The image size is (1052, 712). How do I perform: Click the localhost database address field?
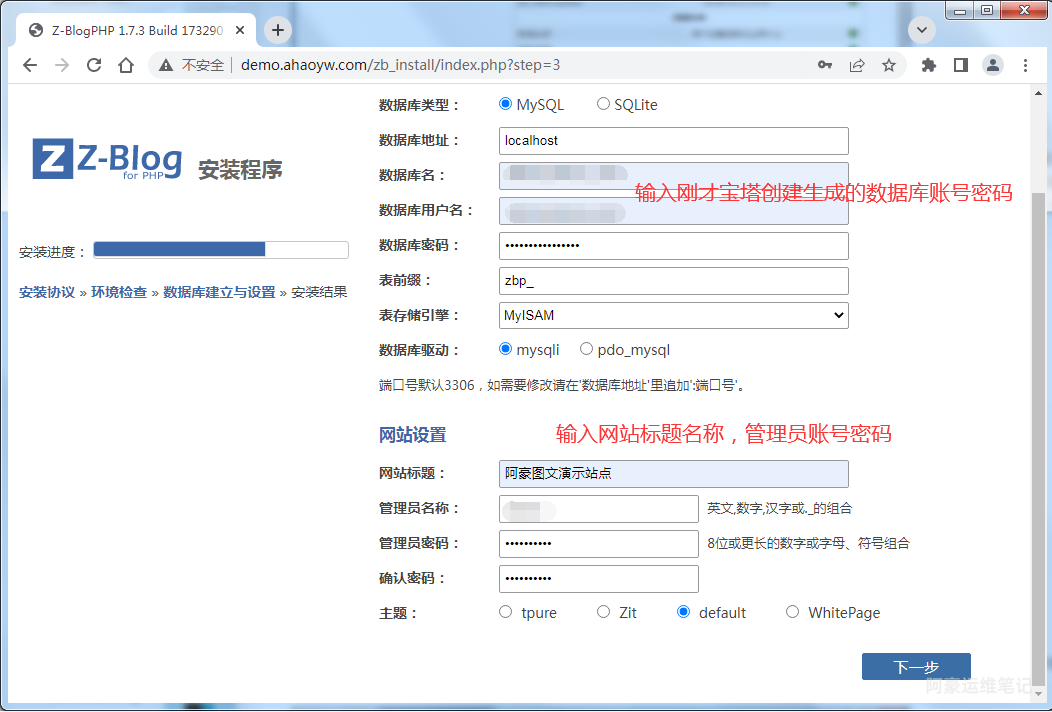(x=674, y=141)
